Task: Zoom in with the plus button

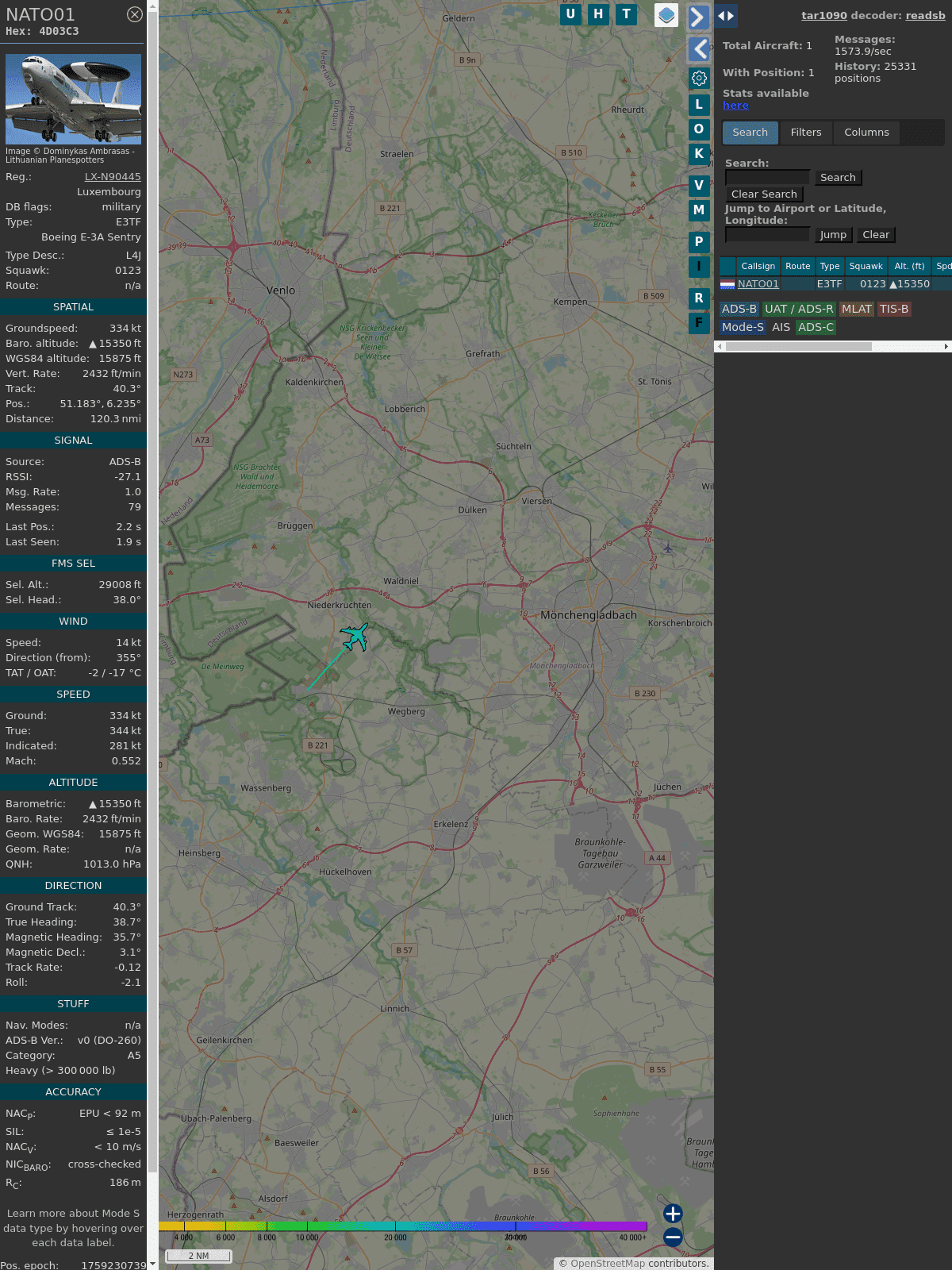Action: [x=673, y=1214]
